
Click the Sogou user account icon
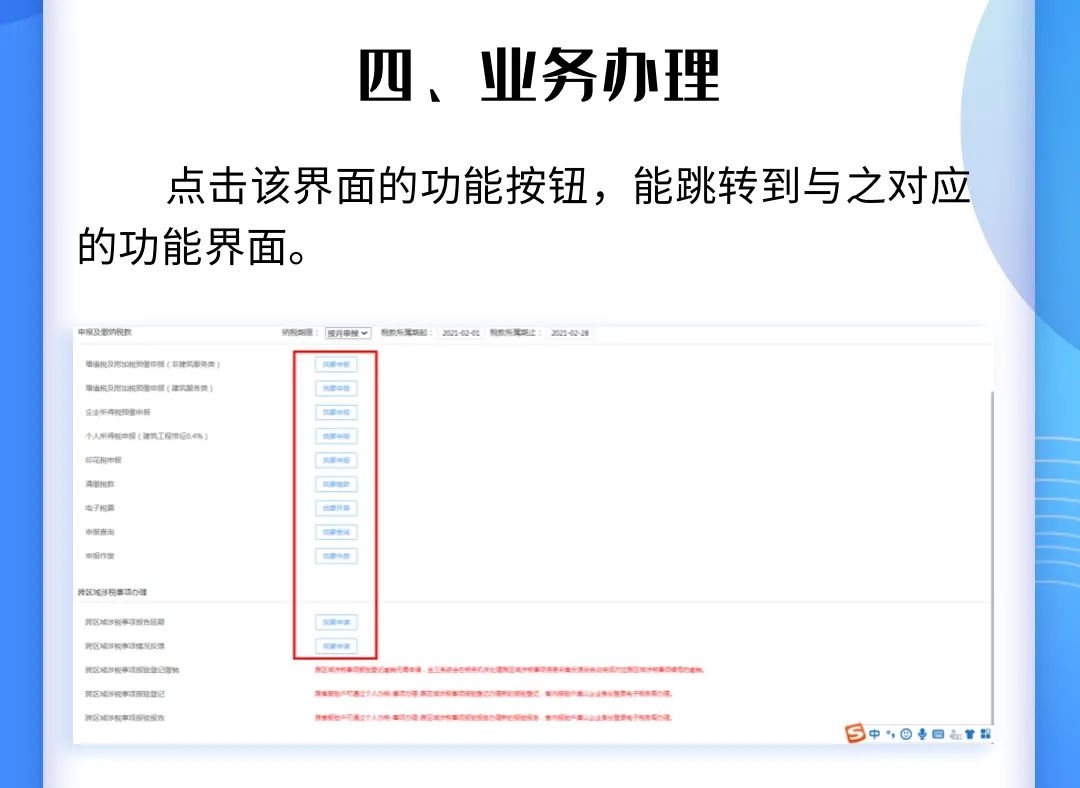(955, 734)
